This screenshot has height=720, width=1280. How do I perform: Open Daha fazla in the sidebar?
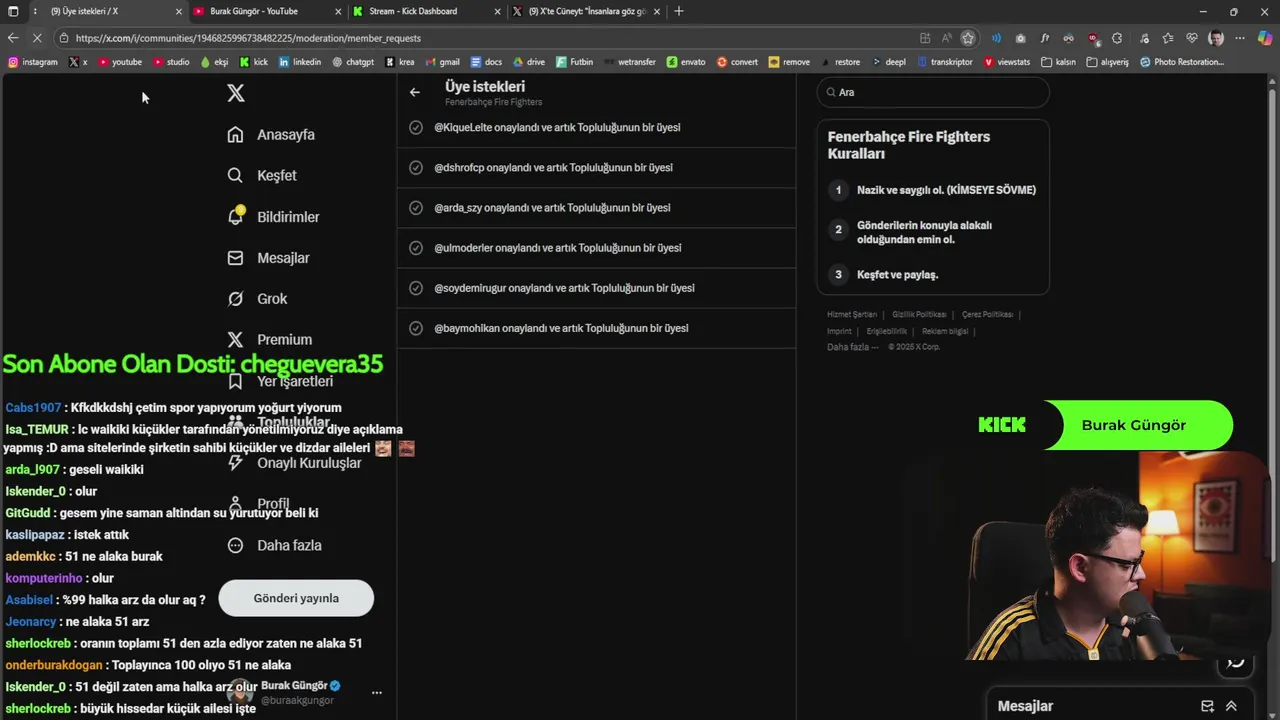point(274,546)
